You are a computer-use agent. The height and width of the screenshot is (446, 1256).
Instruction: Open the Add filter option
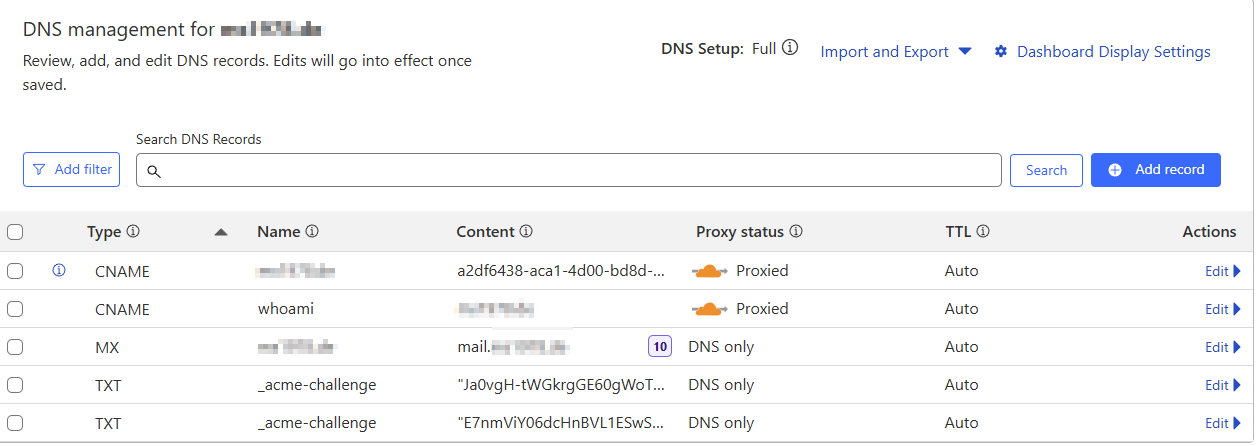pos(72,170)
